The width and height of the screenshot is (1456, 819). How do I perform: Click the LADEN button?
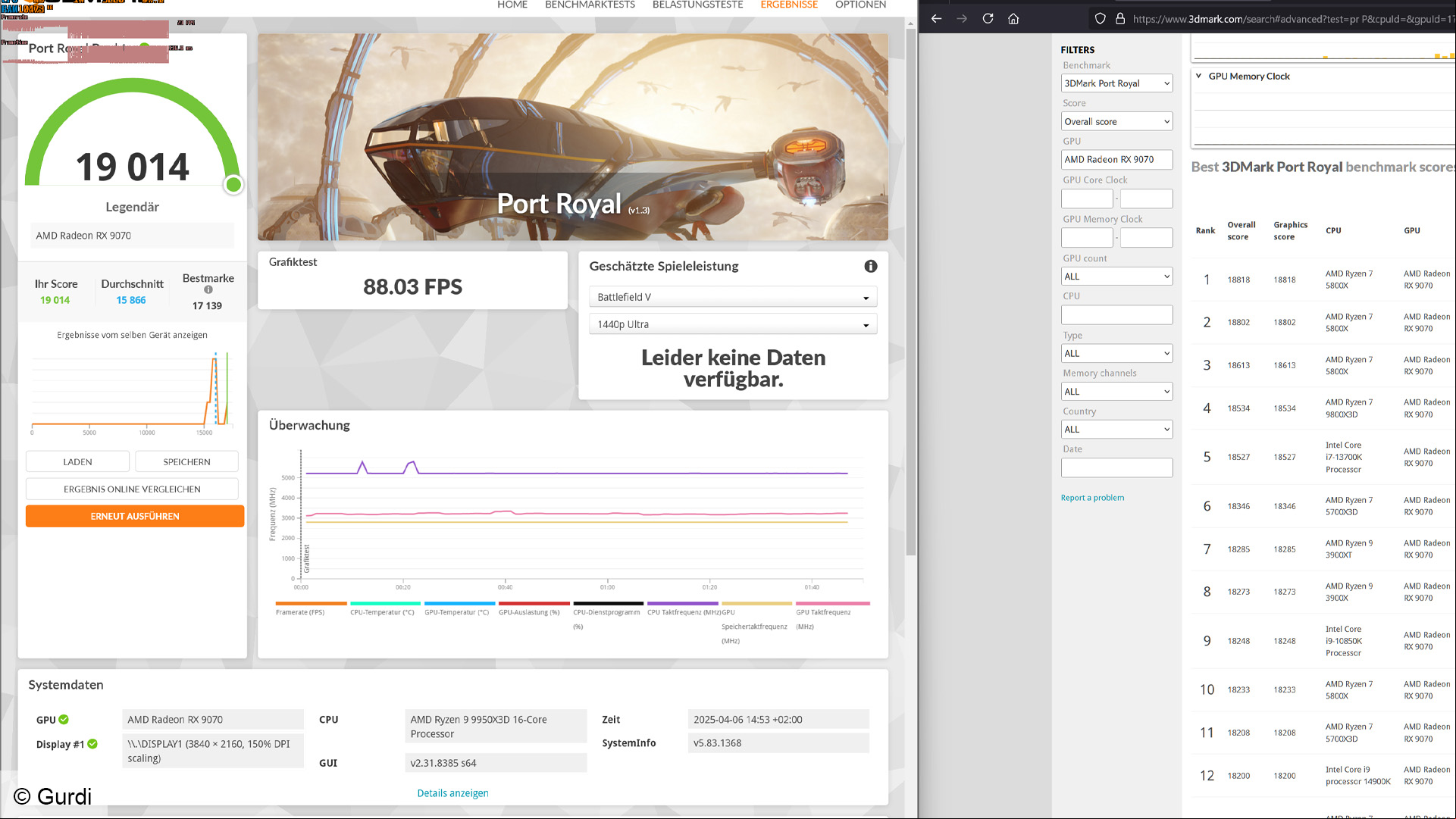[x=77, y=461]
